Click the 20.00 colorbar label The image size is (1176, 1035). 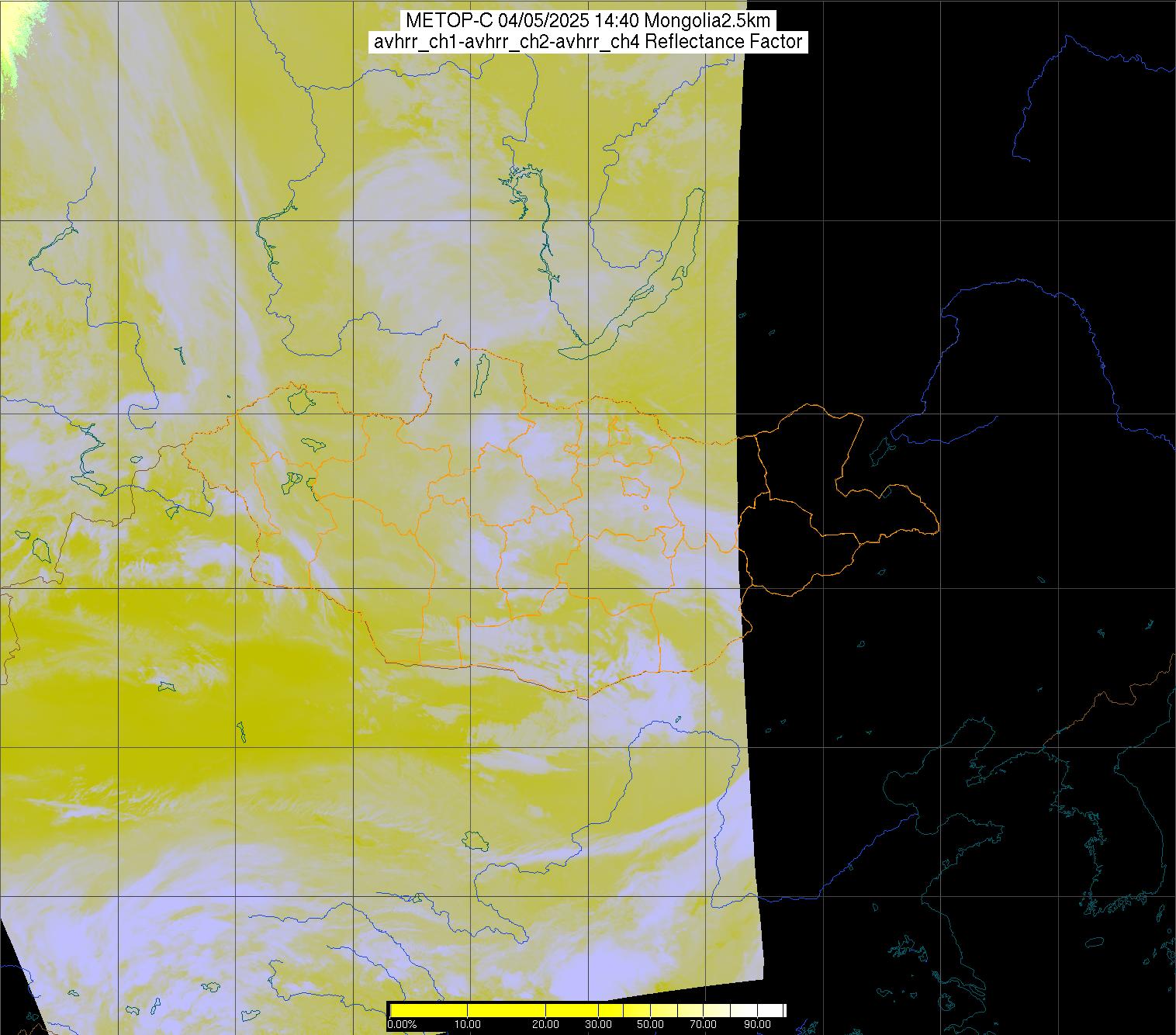546,1025
